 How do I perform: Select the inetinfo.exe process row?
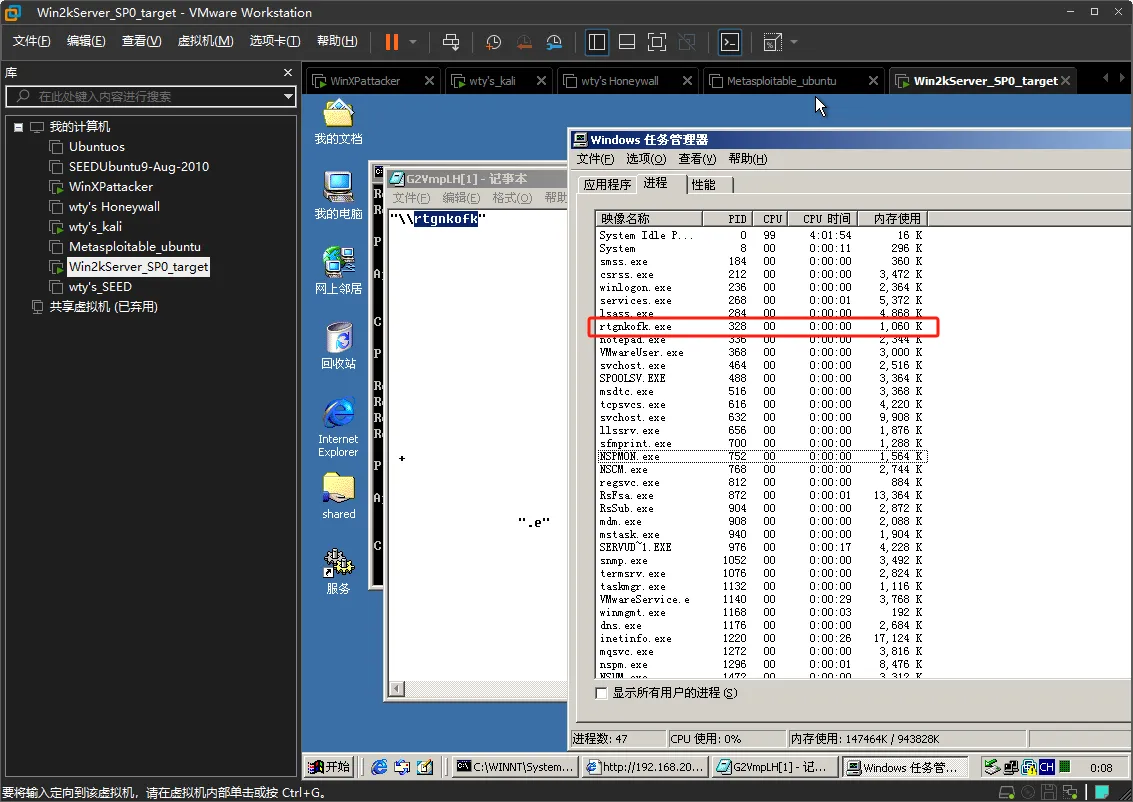(762, 639)
